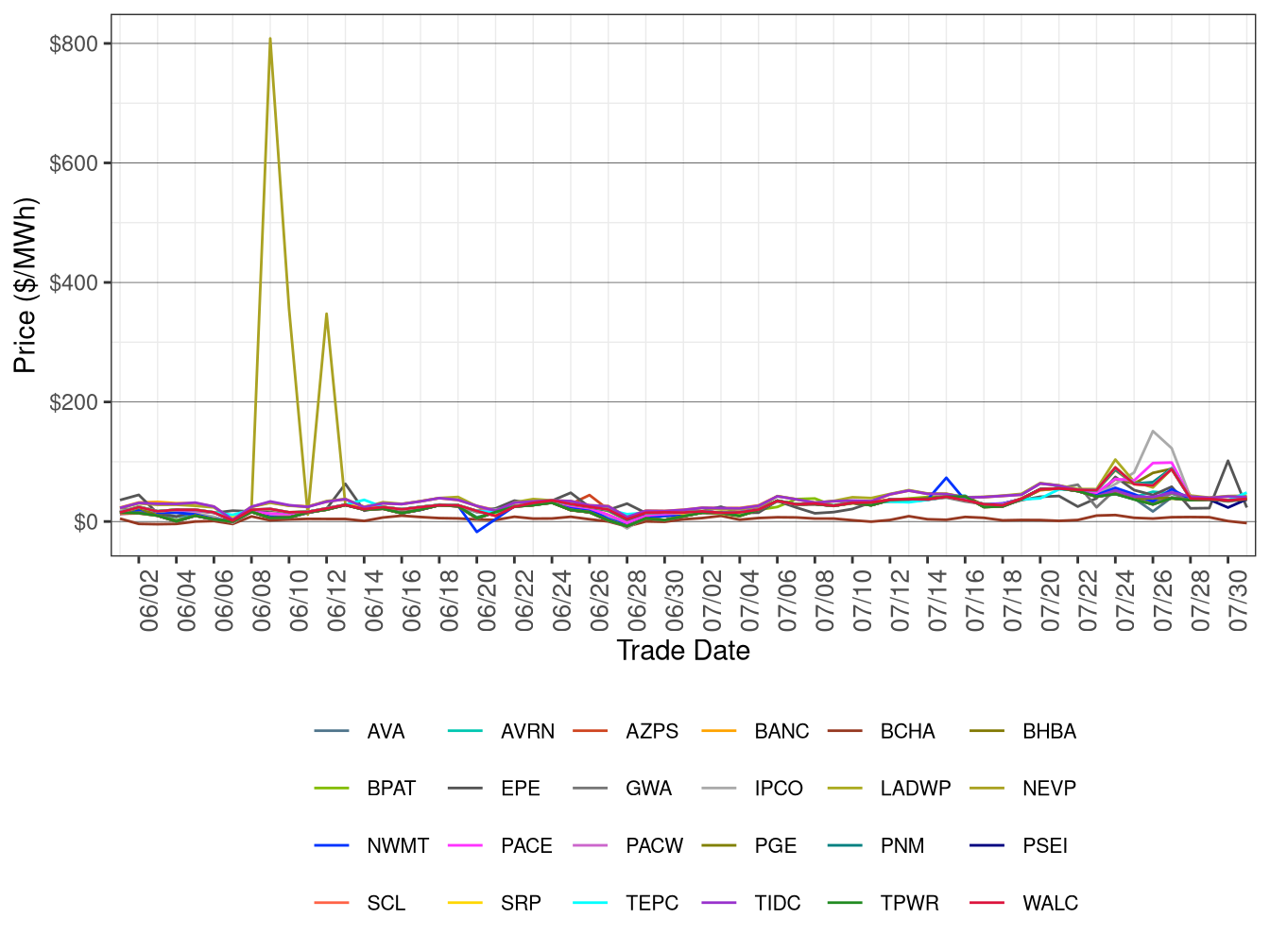Image resolution: width=1270 pixels, height=952 pixels.
Task: Click the AVRN legend label
Action: coord(527,732)
